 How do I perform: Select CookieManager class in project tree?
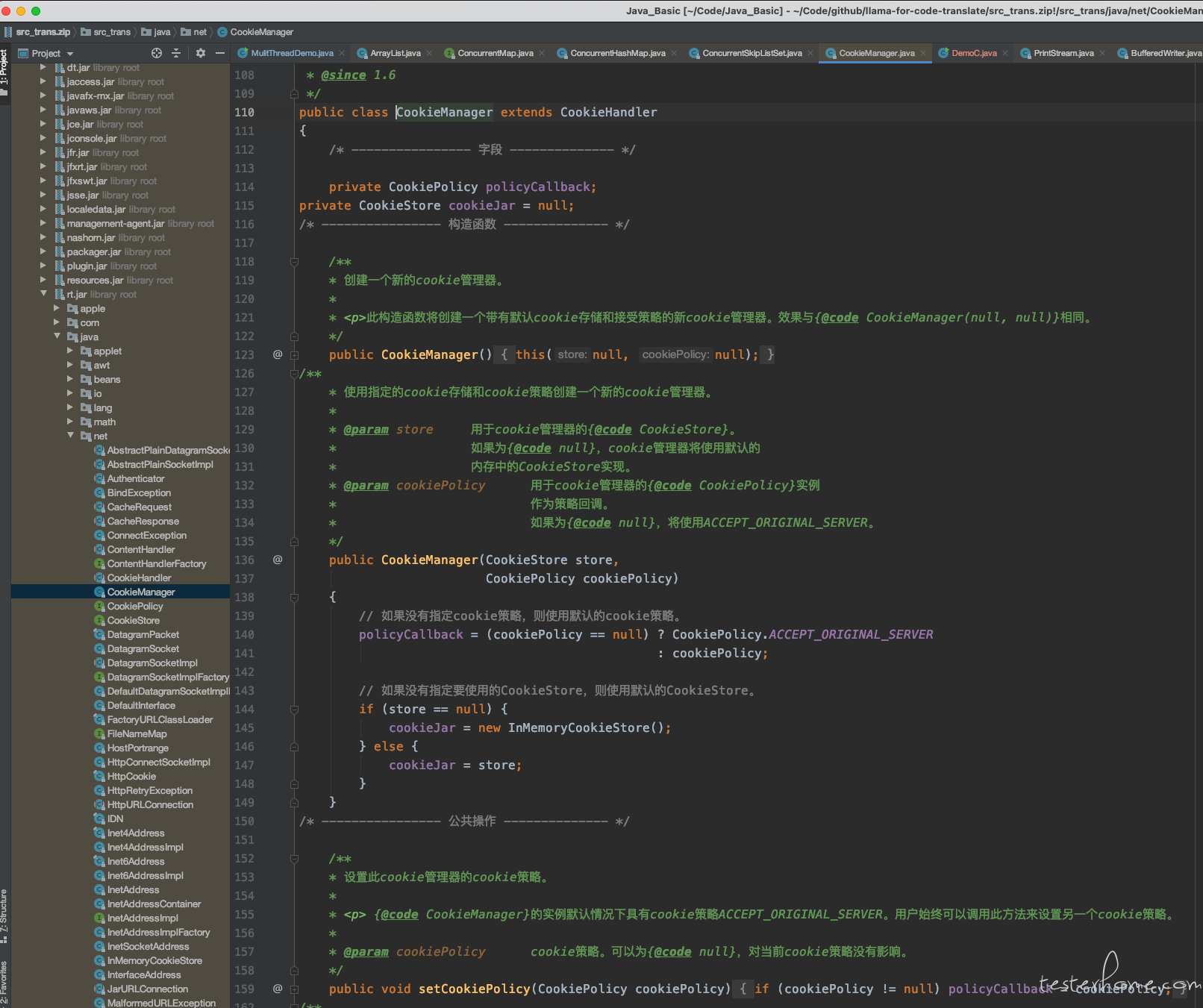pos(141,592)
